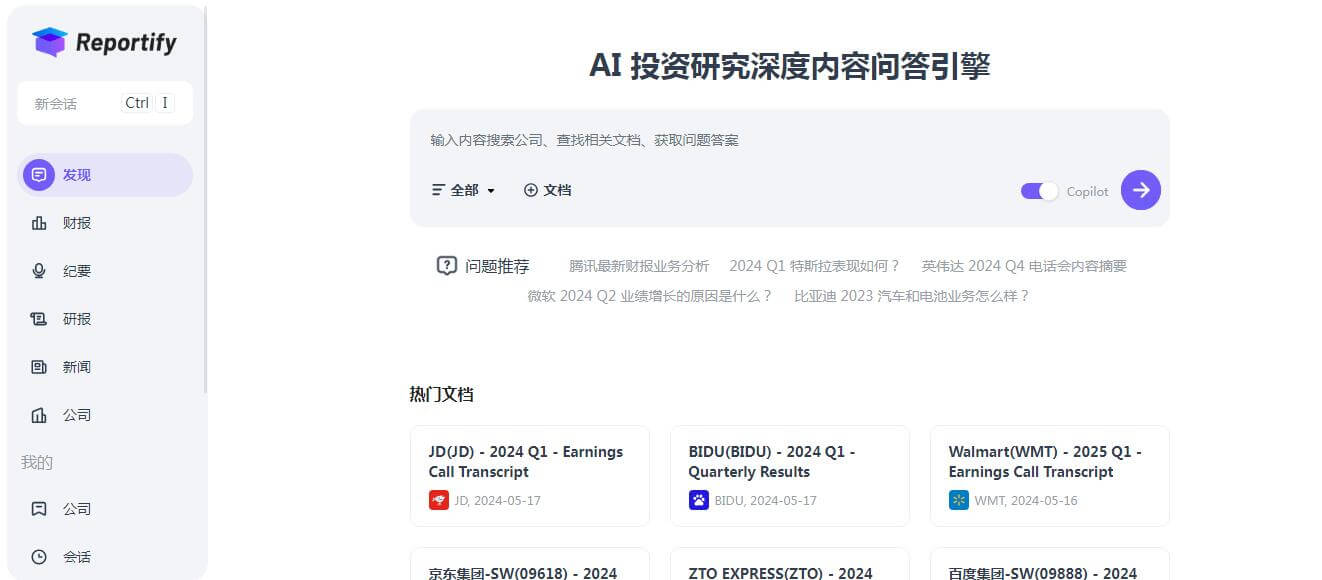The height and width of the screenshot is (580, 1322).
Task: Click the WMT logo on the Walmart card
Action: (960, 499)
